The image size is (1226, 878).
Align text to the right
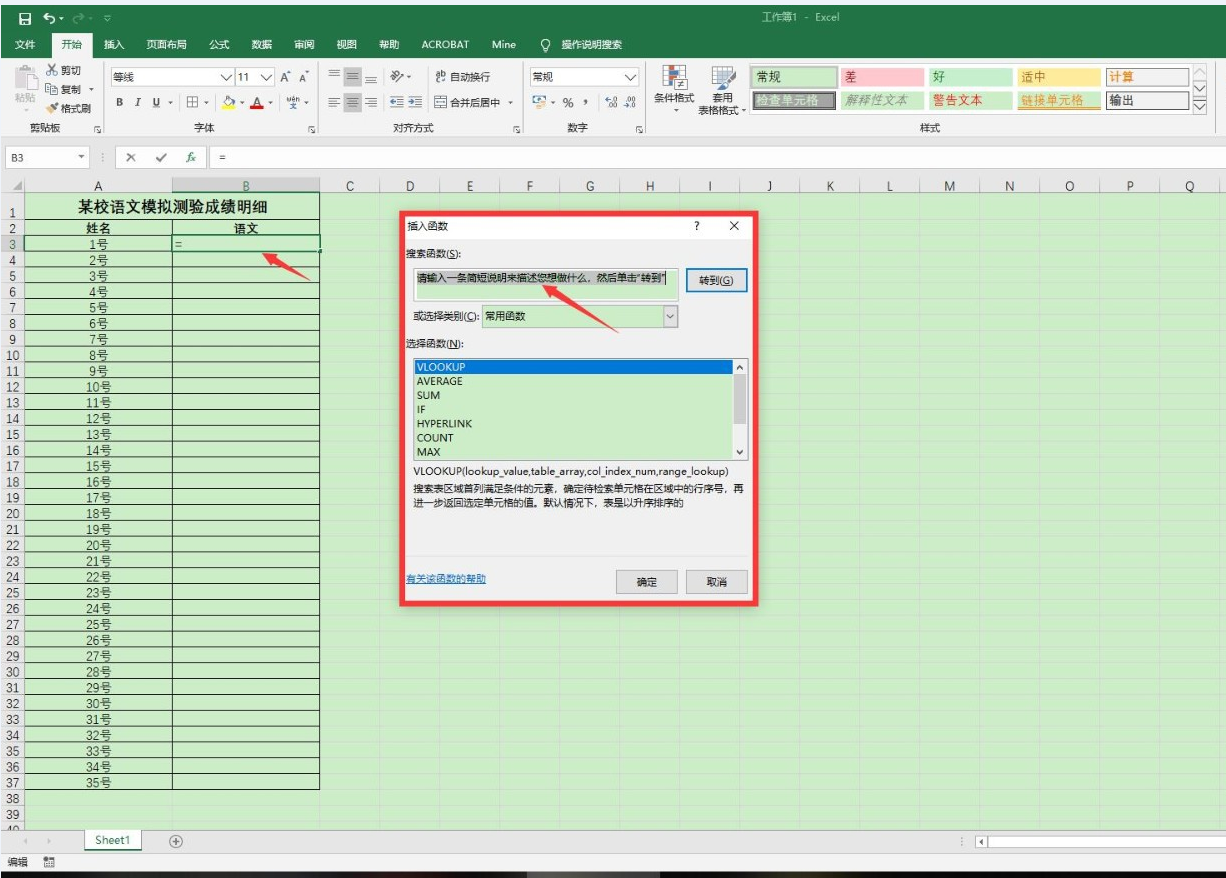coord(371,102)
